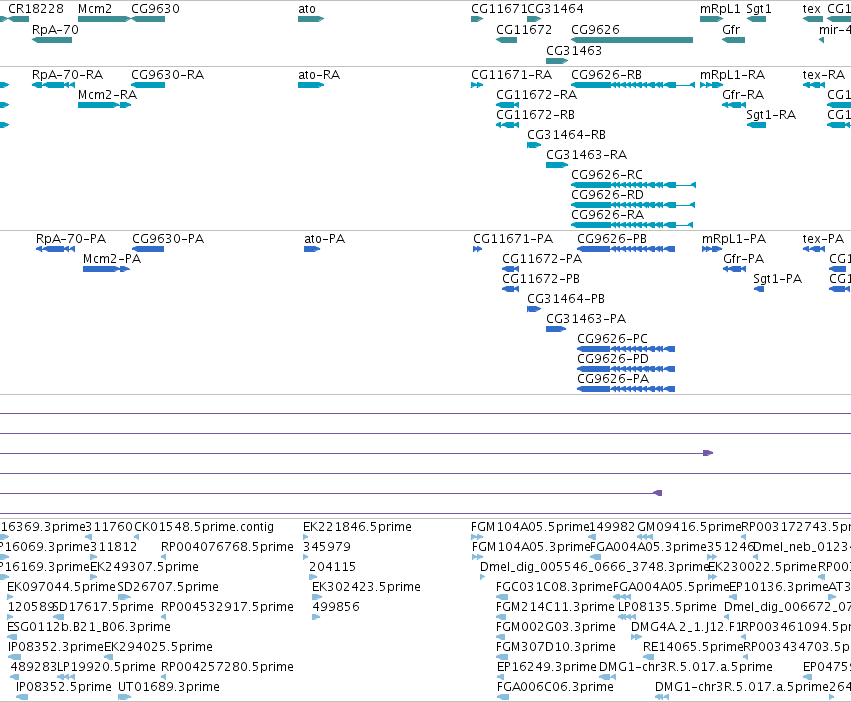Screen dimensions: 851x702
Task: Select the tex-PA protein glyph
Action: tap(814, 249)
